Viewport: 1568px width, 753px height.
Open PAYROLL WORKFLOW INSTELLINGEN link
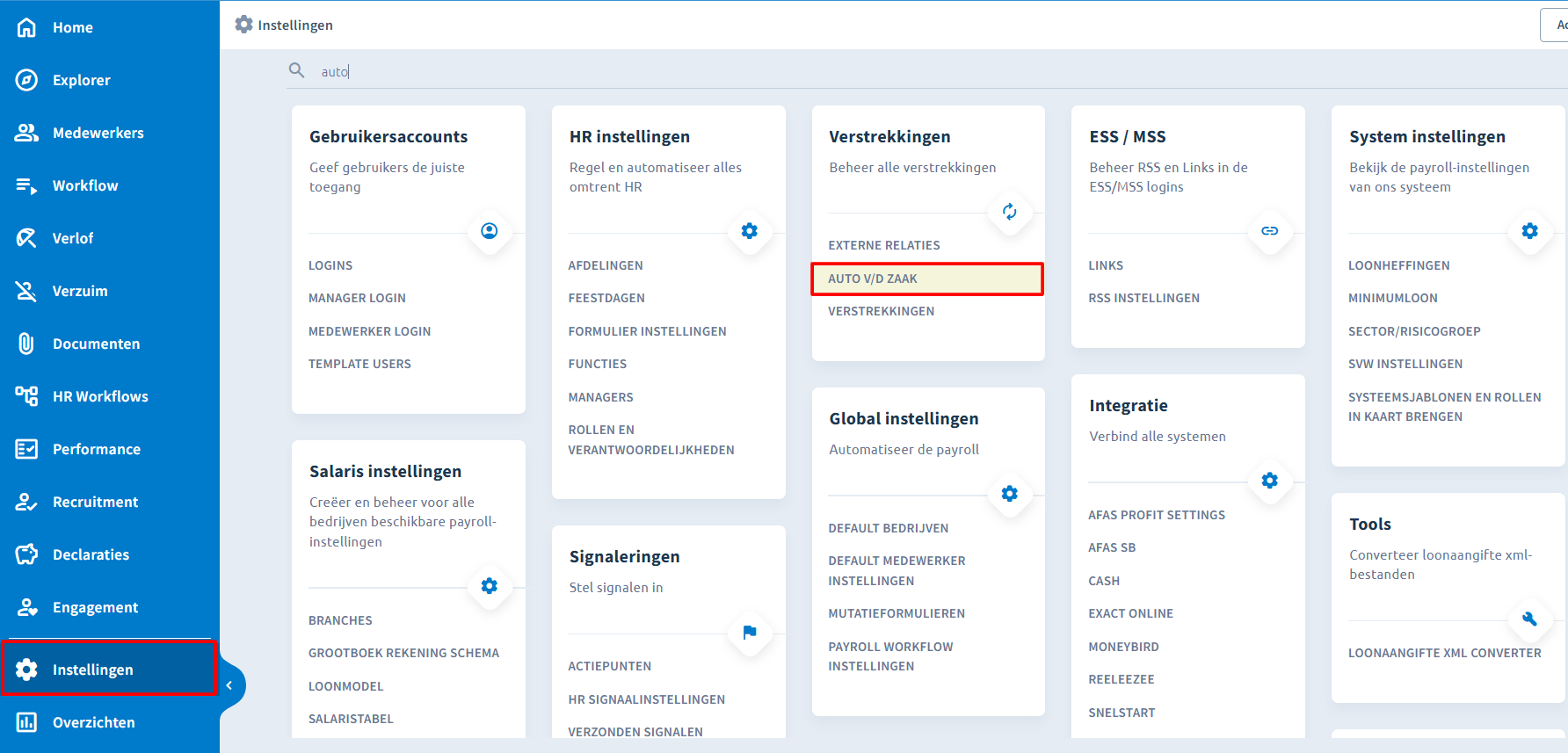click(890, 656)
